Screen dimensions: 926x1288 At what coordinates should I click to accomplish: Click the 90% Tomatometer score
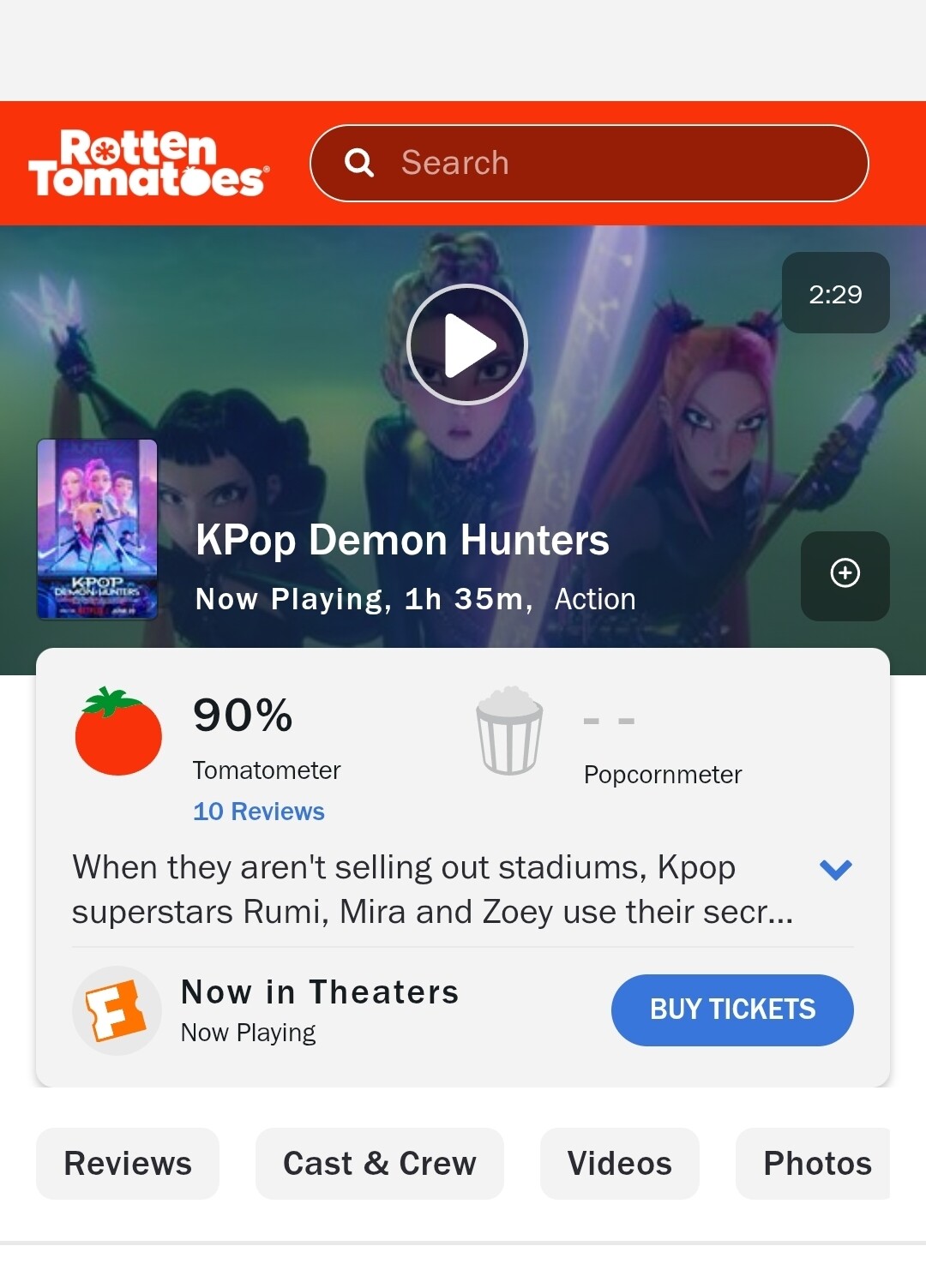tap(243, 716)
